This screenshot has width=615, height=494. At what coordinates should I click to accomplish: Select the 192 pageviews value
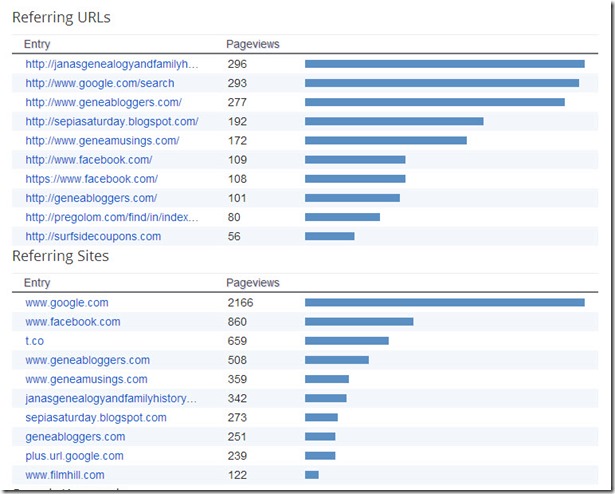coord(237,122)
